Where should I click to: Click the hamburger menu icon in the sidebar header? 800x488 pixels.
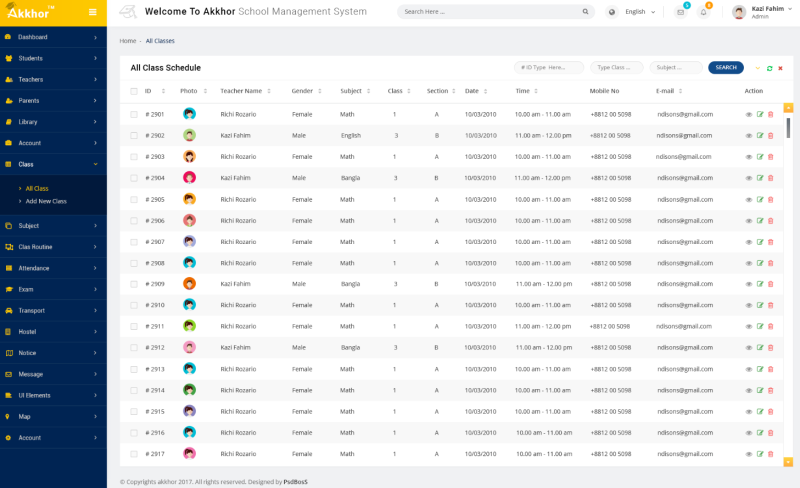pyautogui.click(x=93, y=12)
